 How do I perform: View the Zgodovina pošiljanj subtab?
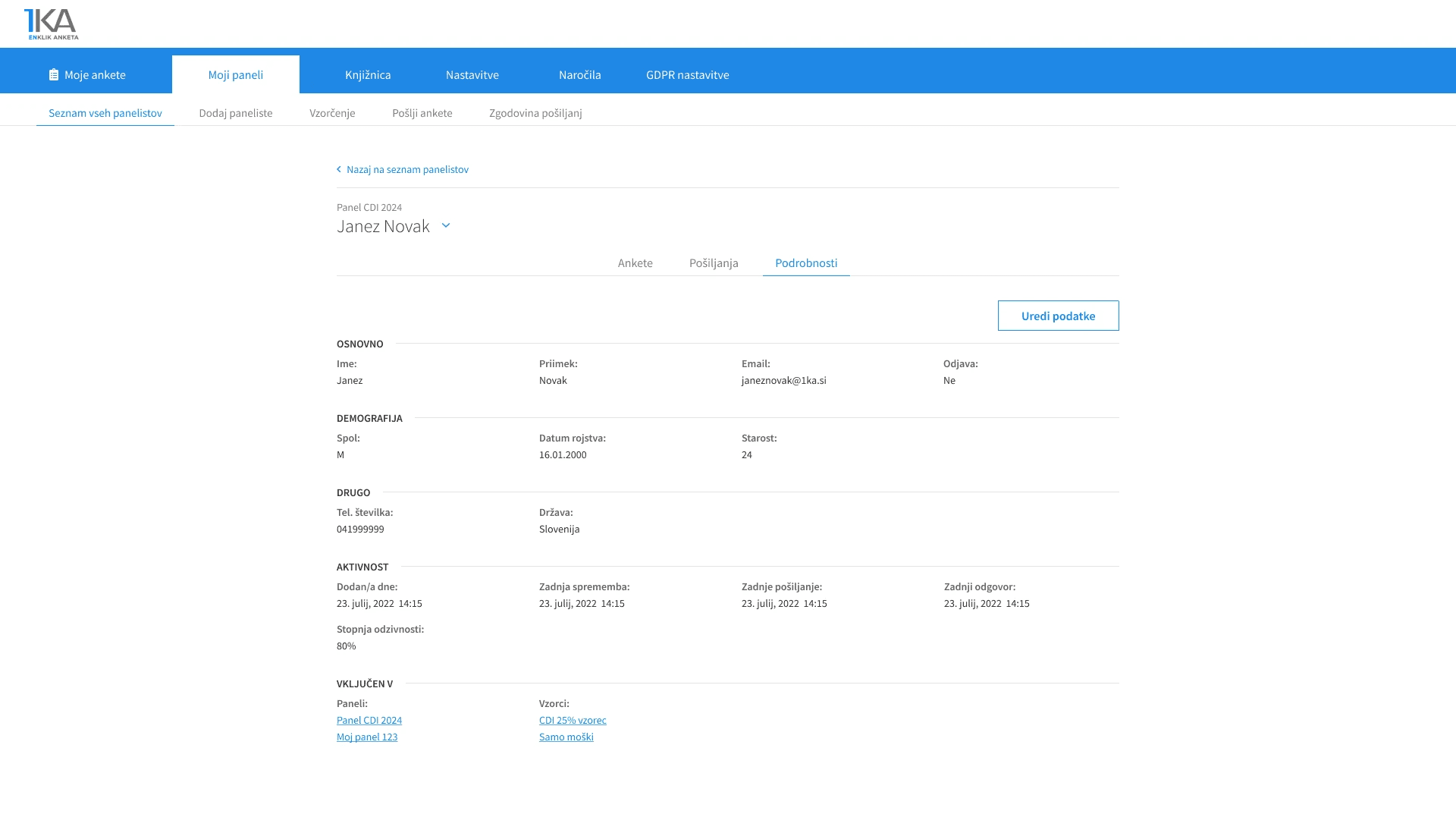(535, 113)
